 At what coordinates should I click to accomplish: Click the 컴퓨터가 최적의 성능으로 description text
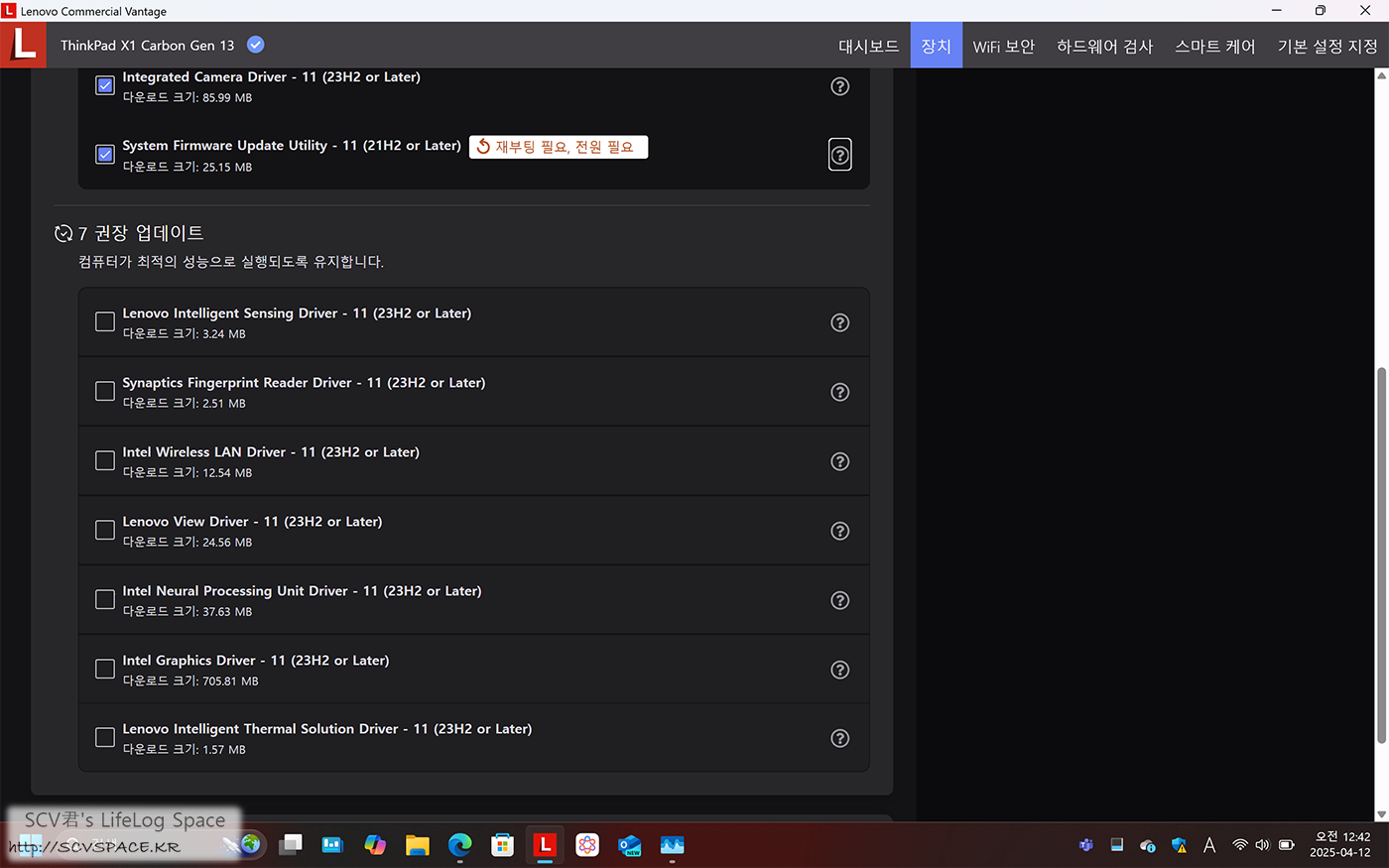(x=231, y=262)
